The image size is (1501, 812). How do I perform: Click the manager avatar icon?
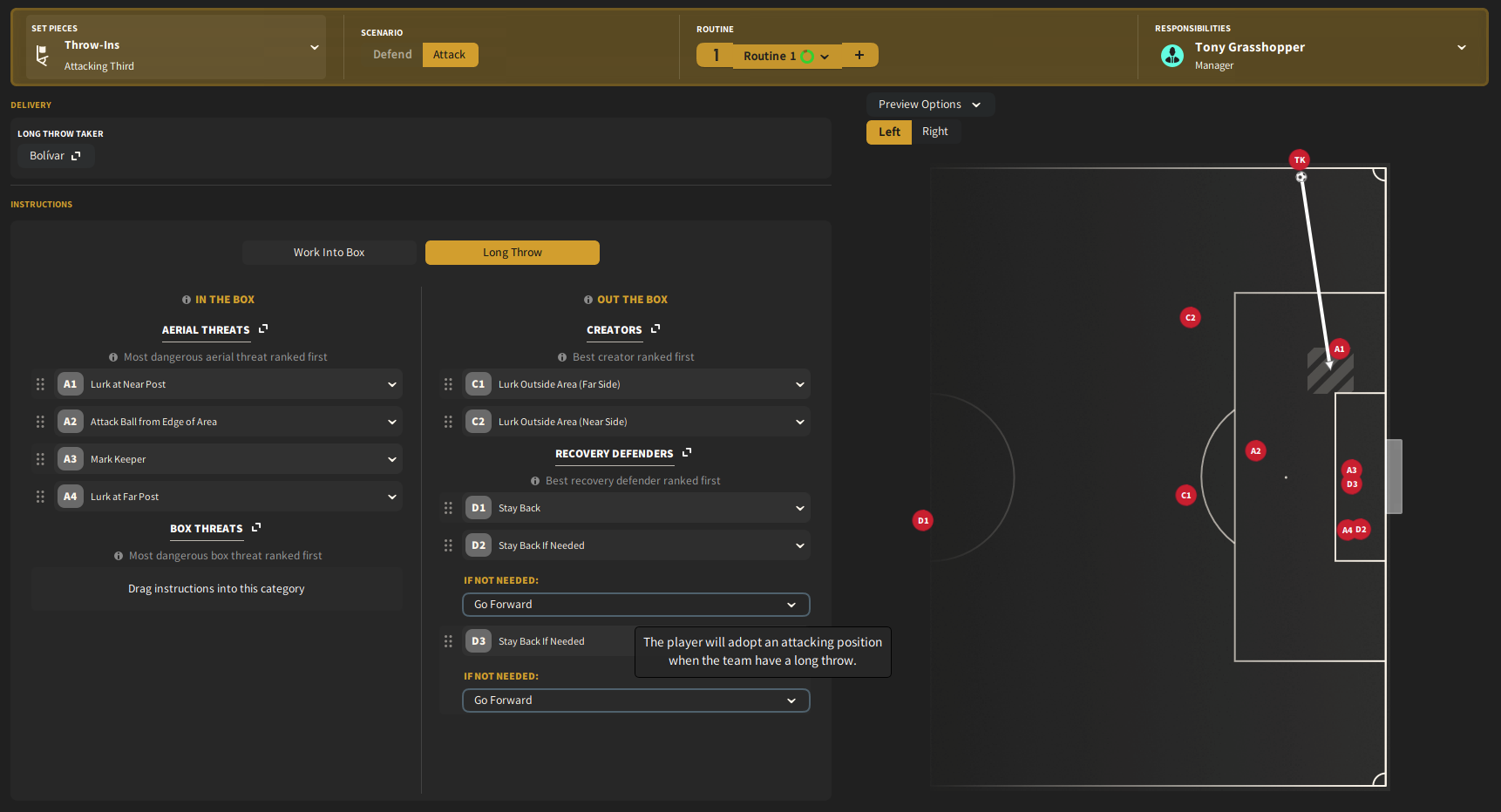[1172, 56]
